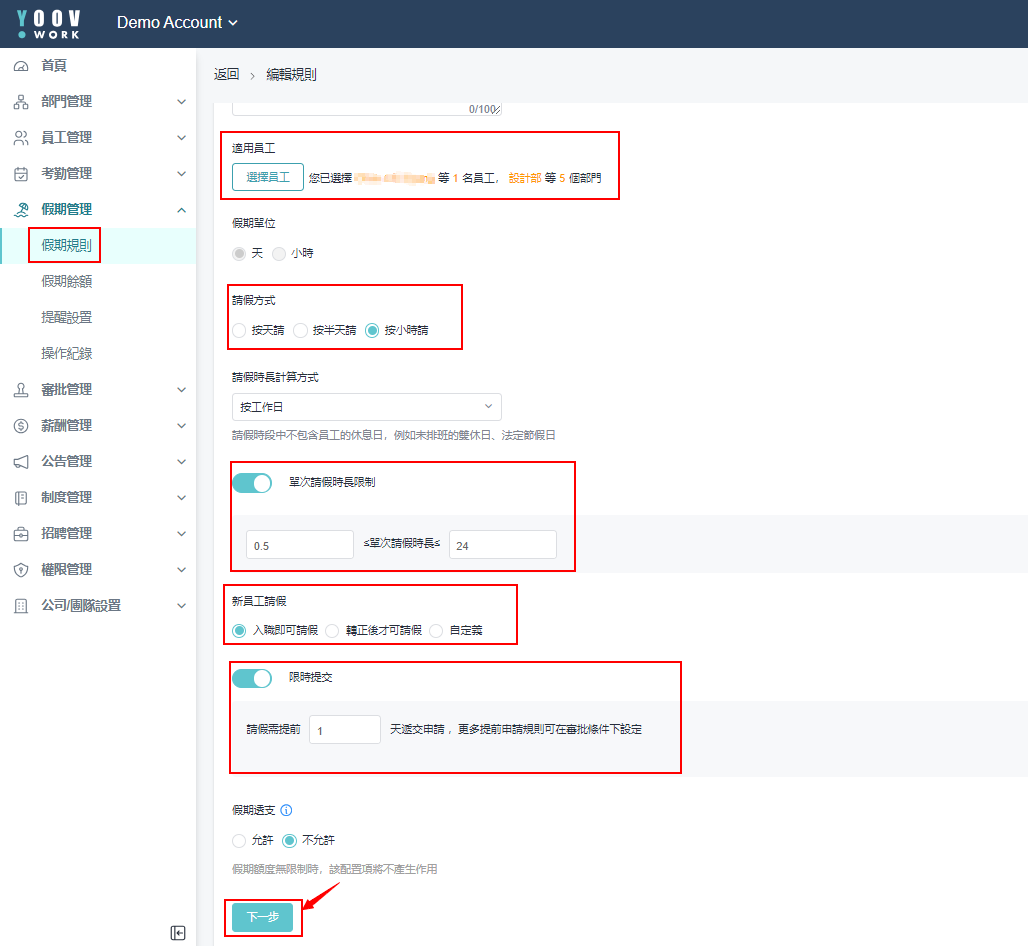Click the 選擇員工 button
Image resolution: width=1028 pixels, height=946 pixels.
pos(268,178)
